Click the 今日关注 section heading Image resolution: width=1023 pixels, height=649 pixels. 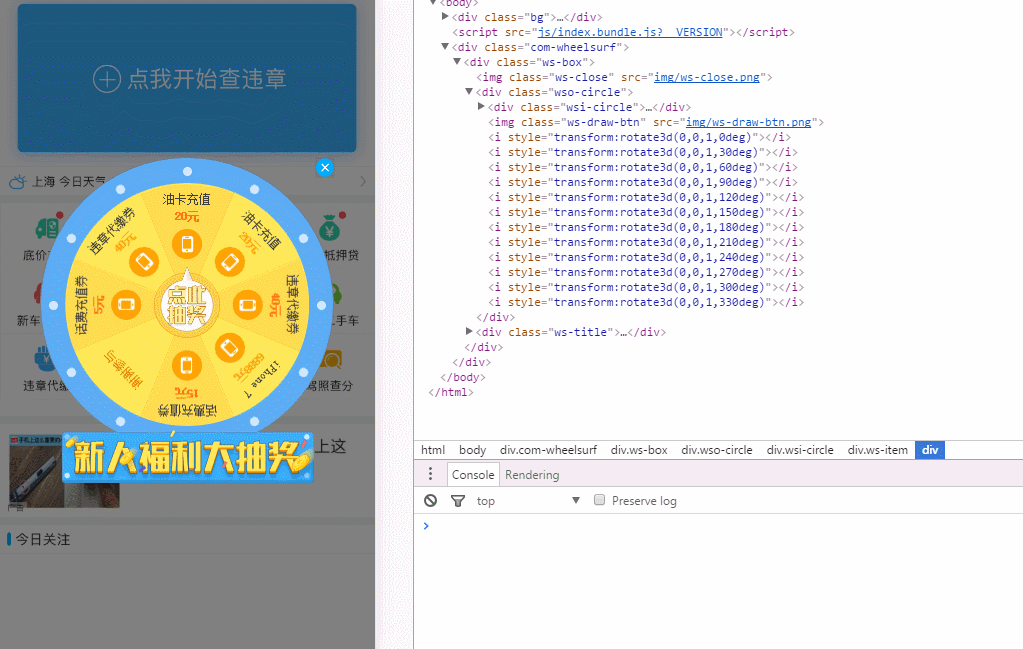pos(42,539)
